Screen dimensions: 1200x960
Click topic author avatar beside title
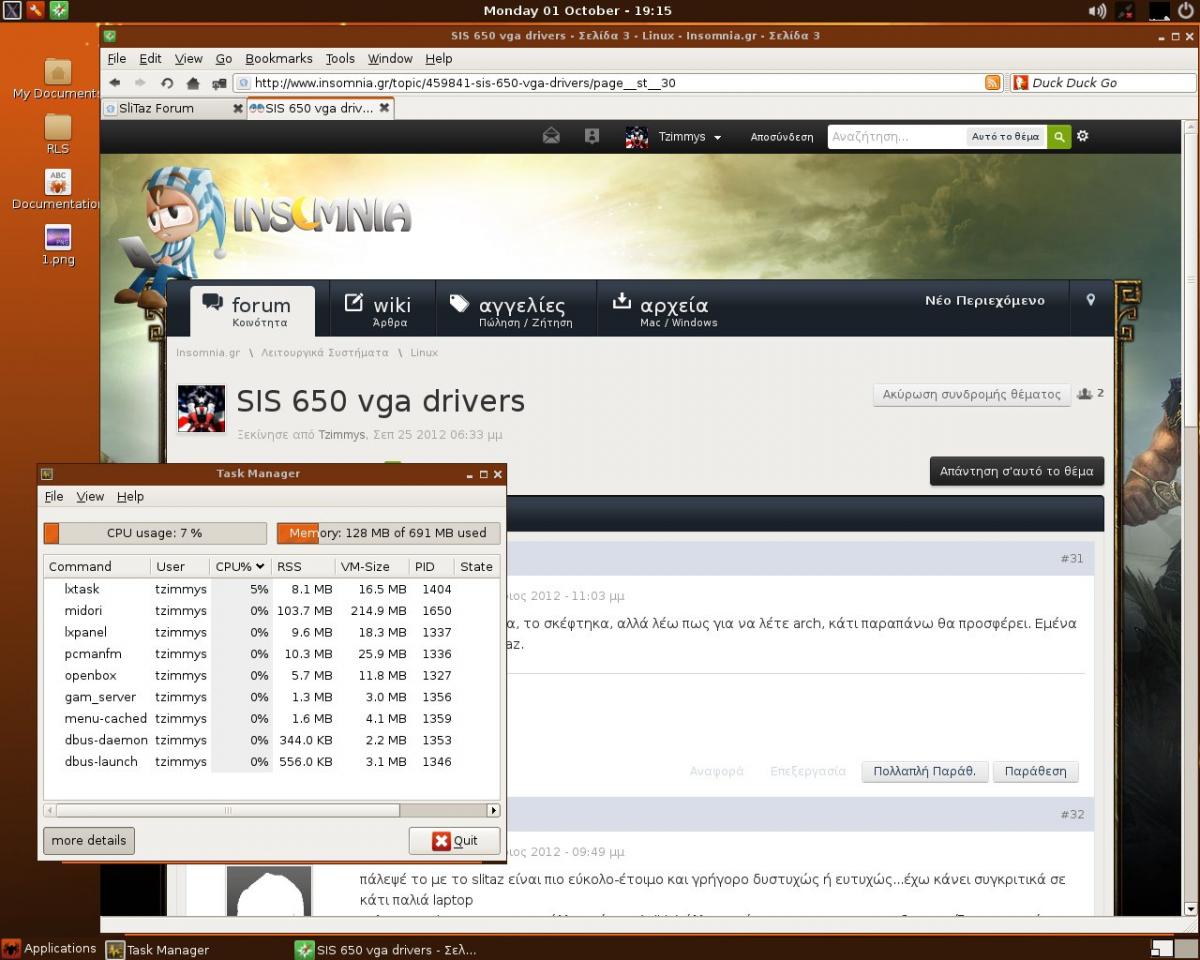click(x=202, y=408)
